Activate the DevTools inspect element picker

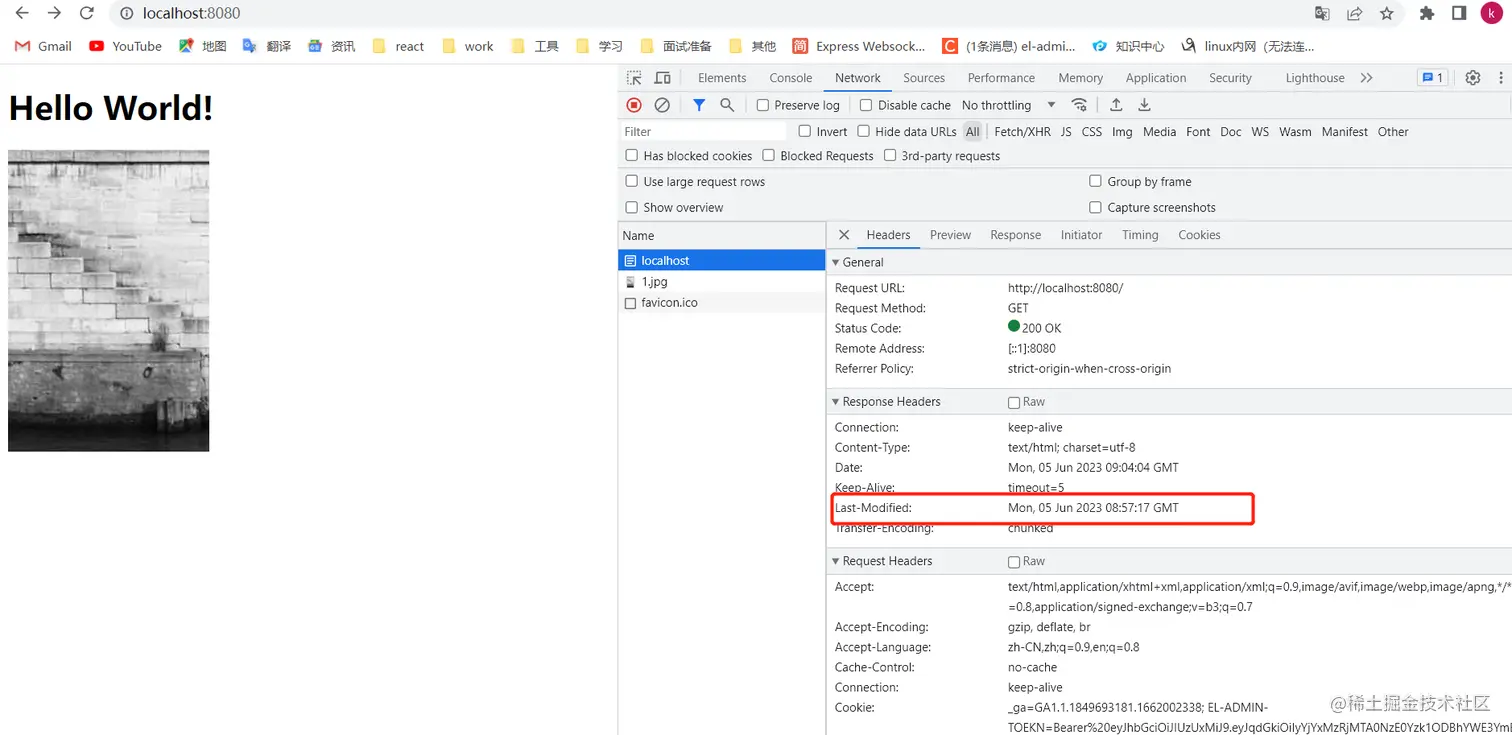pyautogui.click(x=634, y=78)
